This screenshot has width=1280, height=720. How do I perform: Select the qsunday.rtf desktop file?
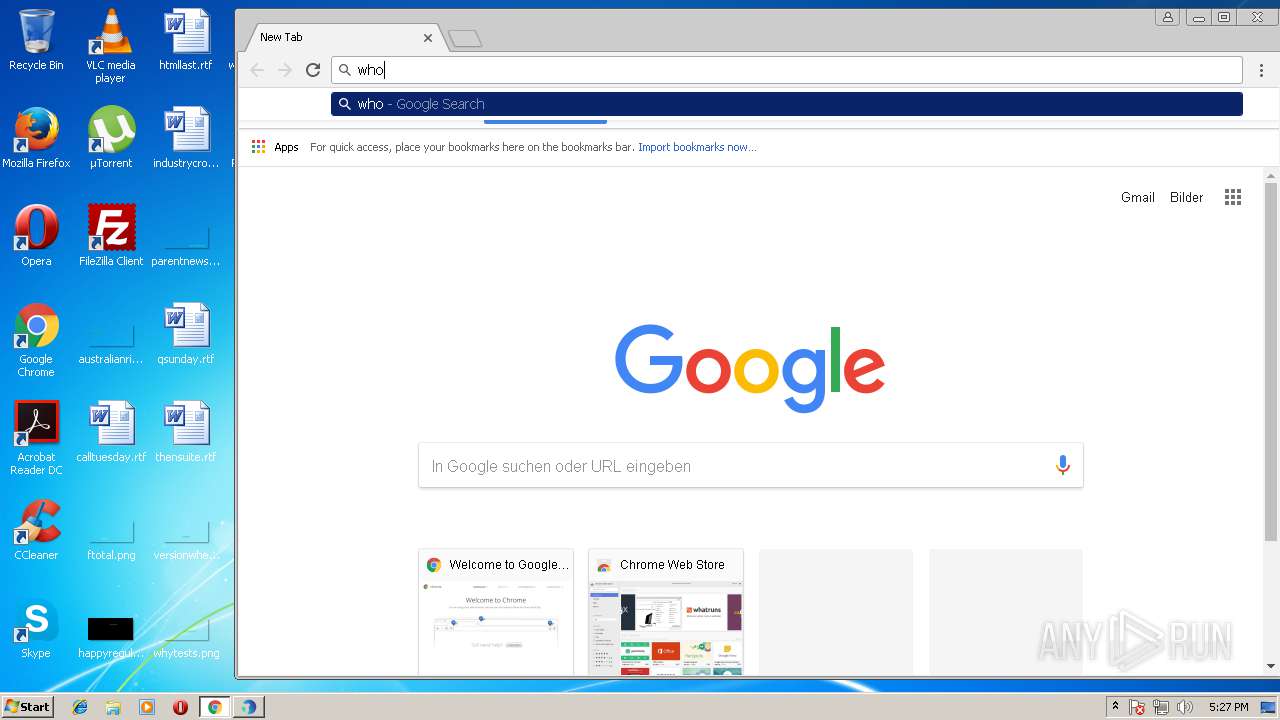[x=186, y=334]
